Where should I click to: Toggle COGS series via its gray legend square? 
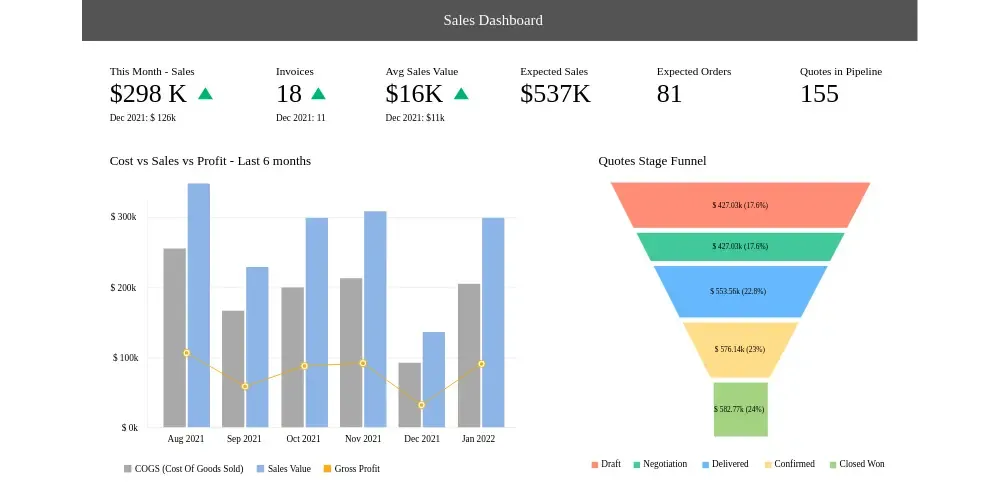click(x=128, y=469)
